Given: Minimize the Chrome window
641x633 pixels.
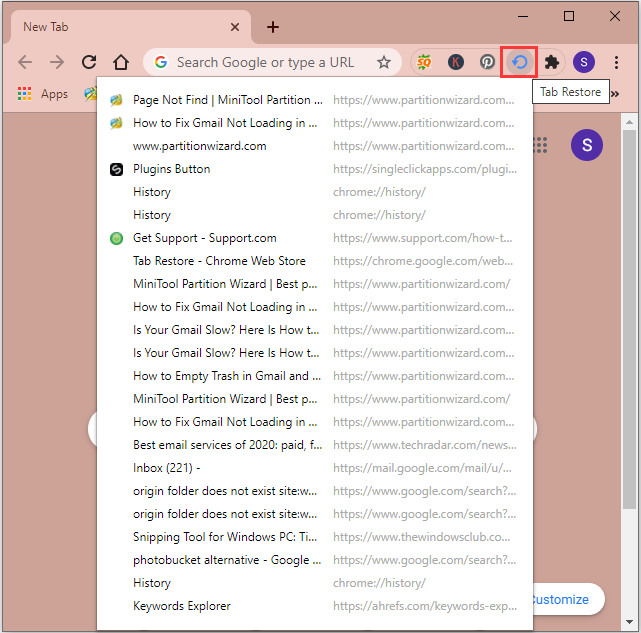Looking at the screenshot, I should [x=523, y=16].
